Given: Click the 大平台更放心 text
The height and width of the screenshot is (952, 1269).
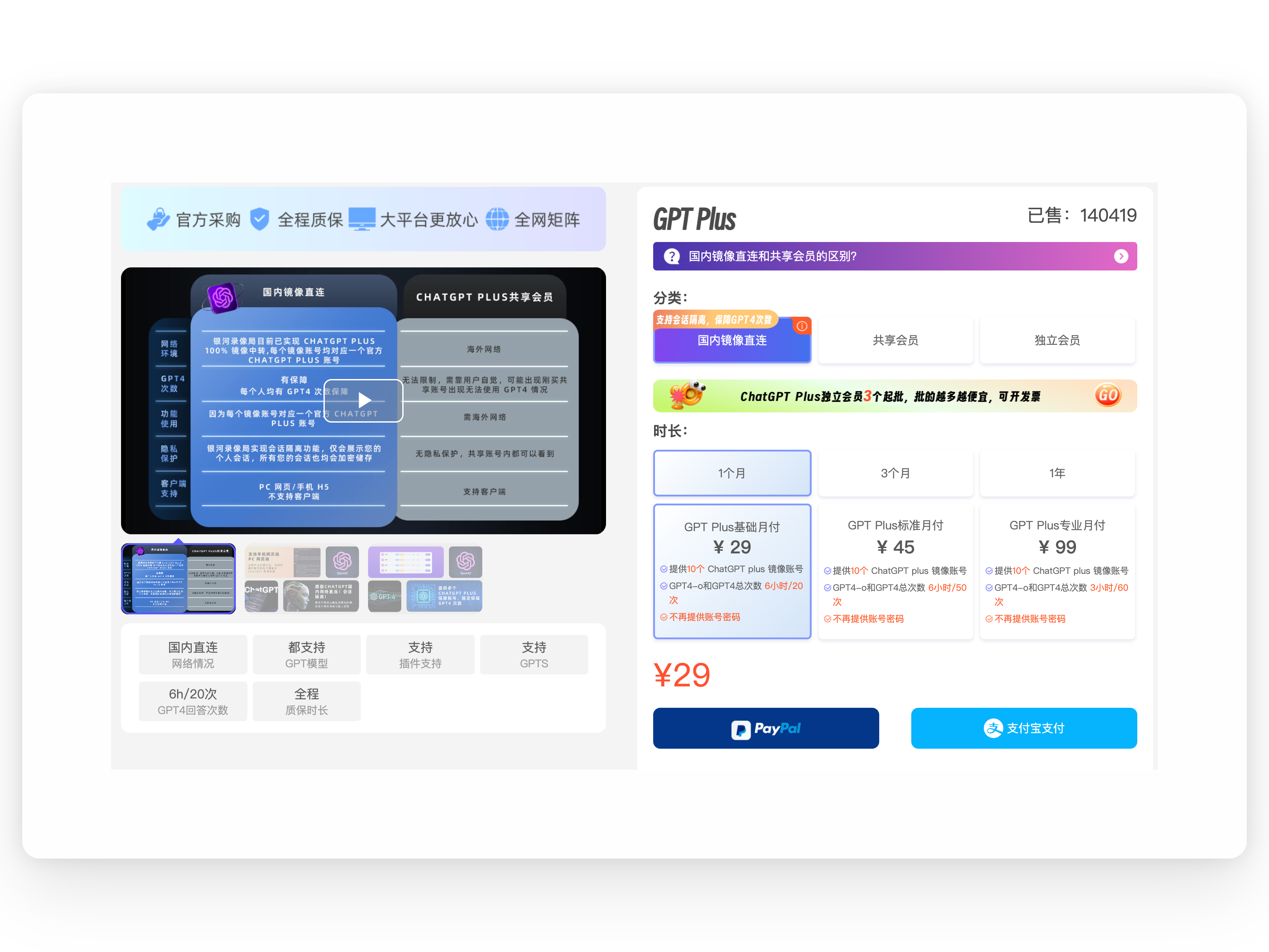Looking at the screenshot, I should tap(428, 220).
